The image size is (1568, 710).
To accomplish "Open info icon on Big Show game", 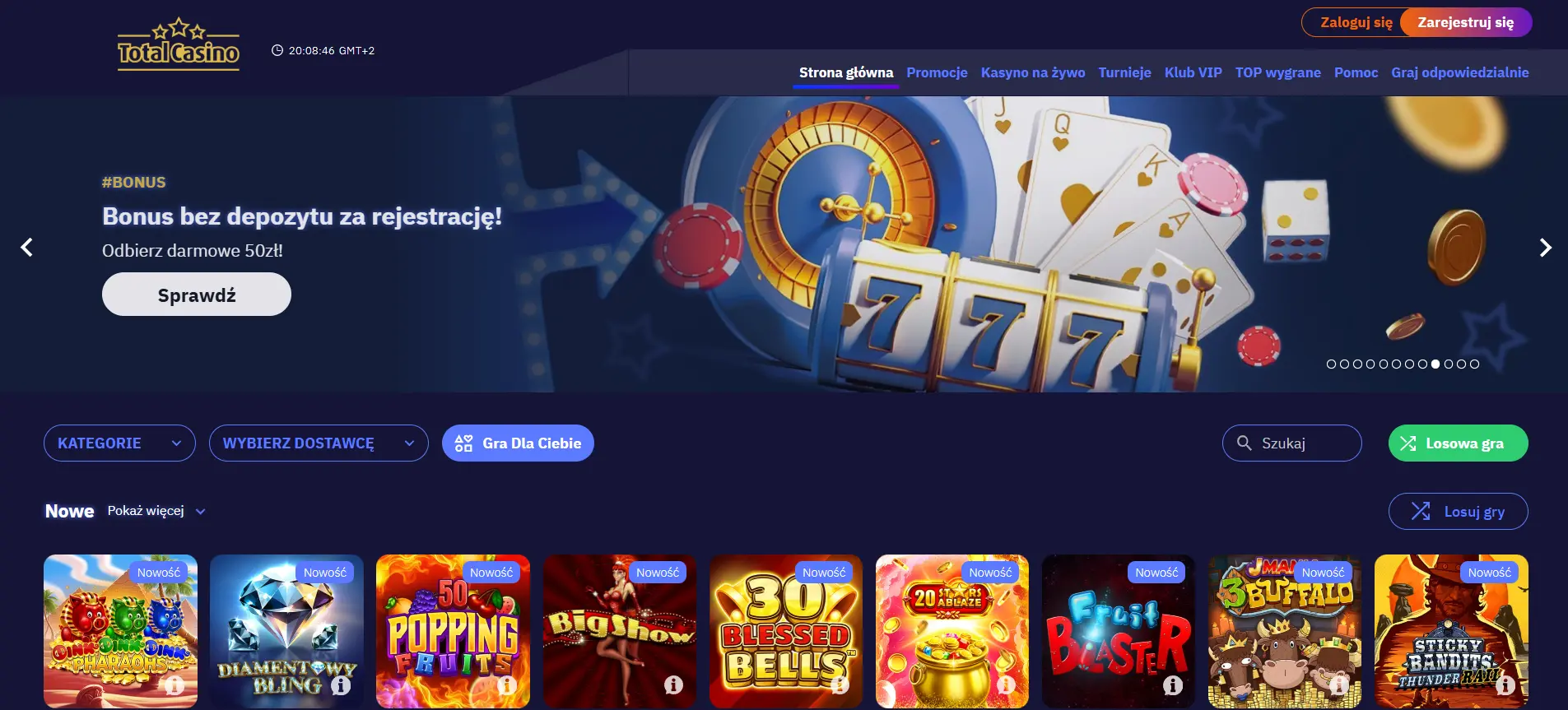I will (673, 684).
